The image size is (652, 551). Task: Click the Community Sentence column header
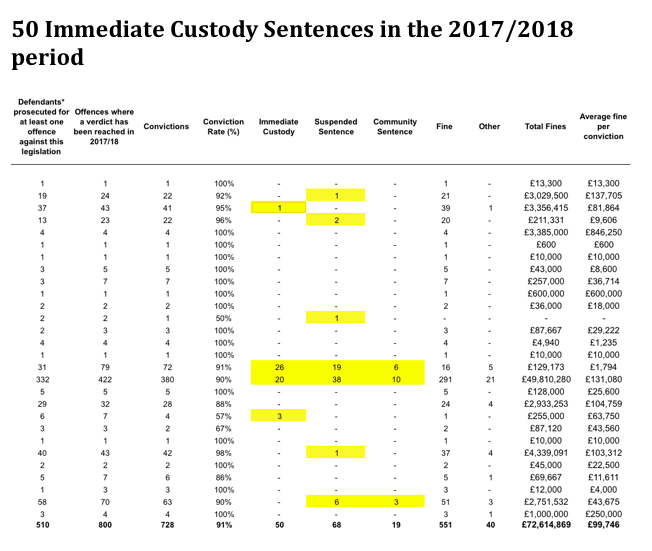point(395,126)
